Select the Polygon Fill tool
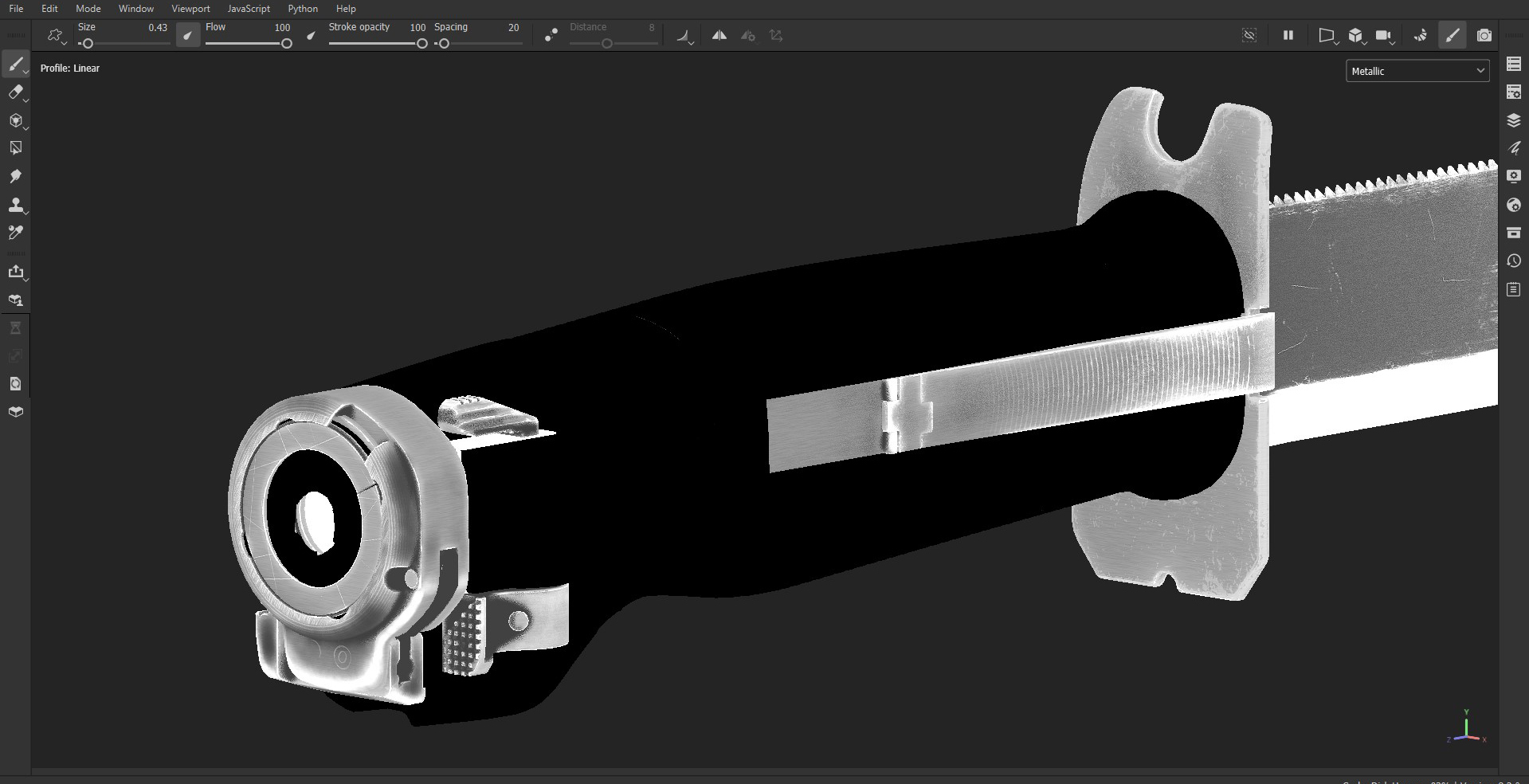The image size is (1529, 784). (15, 148)
